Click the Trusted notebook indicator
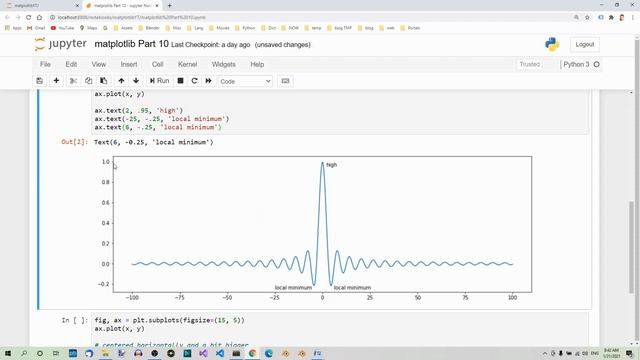Screen dimensions: 640x360 point(530,64)
